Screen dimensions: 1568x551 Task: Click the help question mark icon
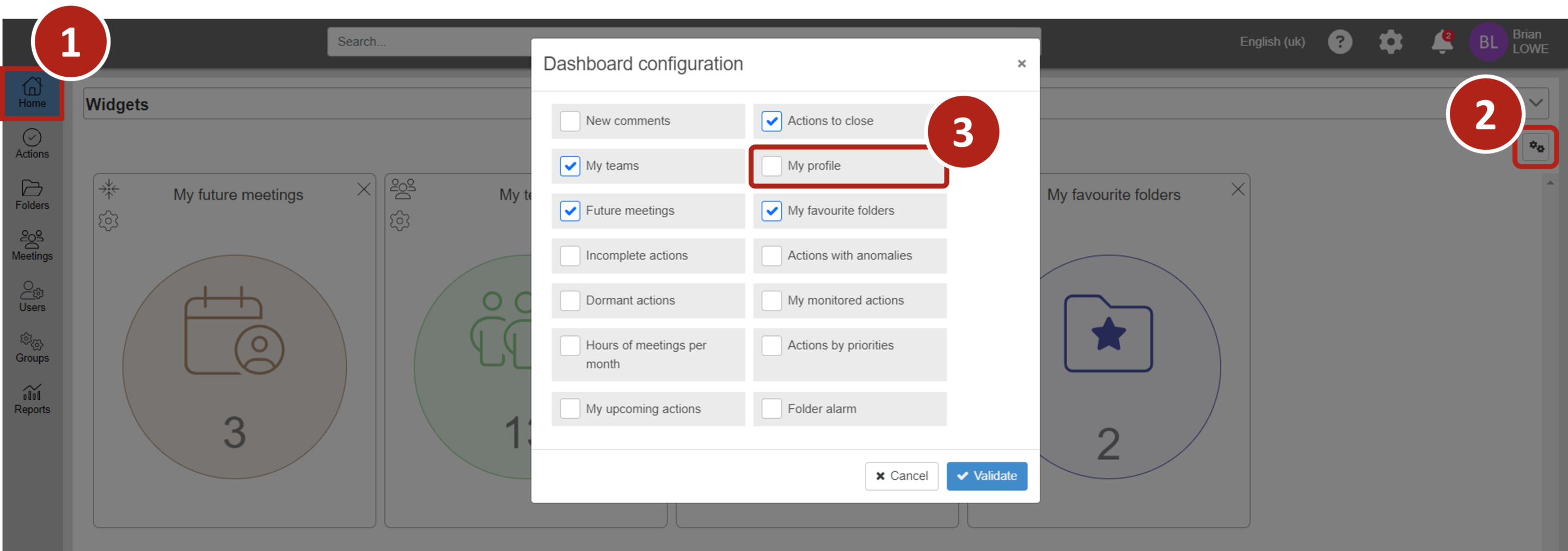[x=1340, y=42]
